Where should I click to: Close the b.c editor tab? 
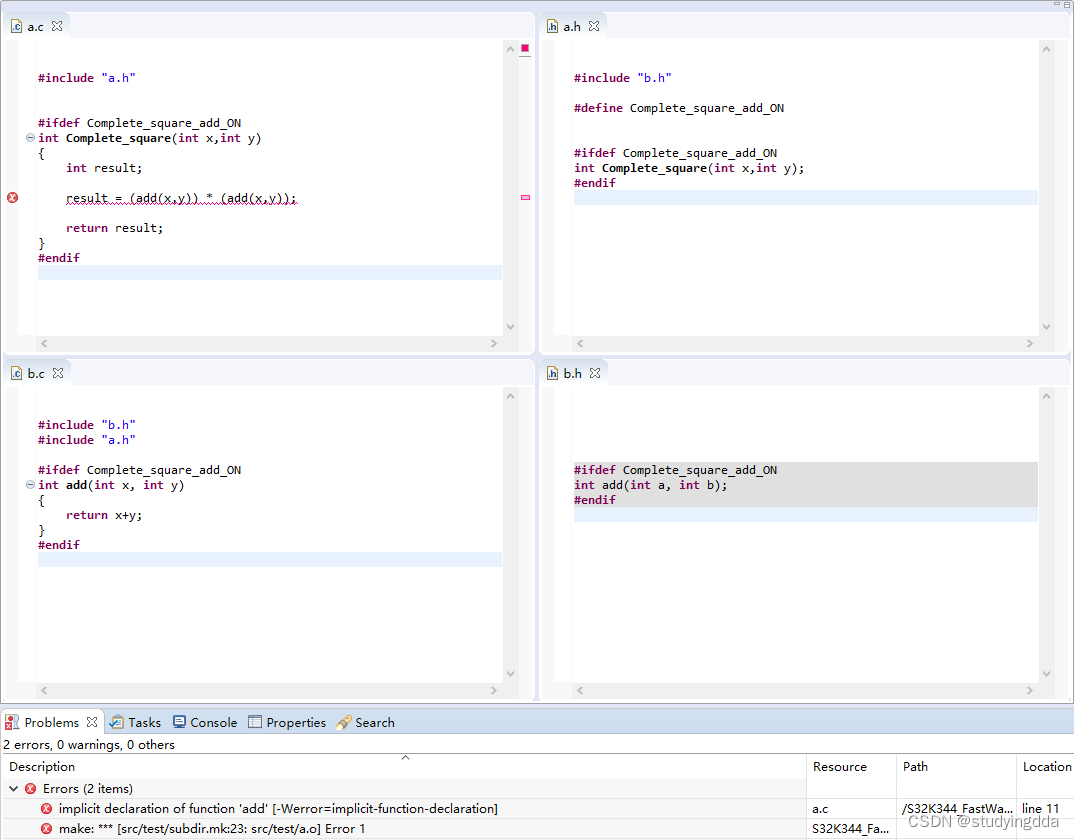point(58,373)
